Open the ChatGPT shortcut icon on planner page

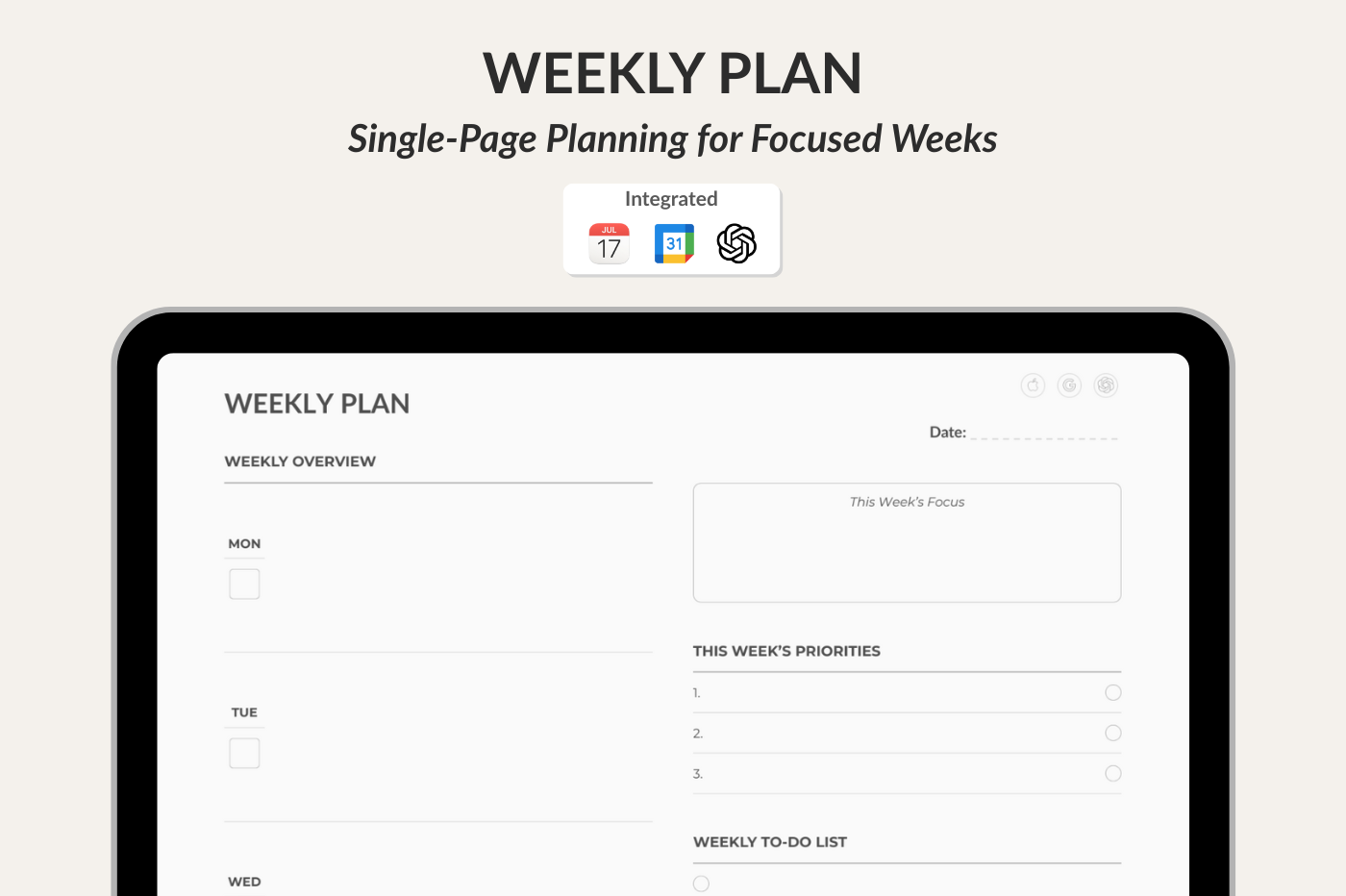pos(1106,386)
